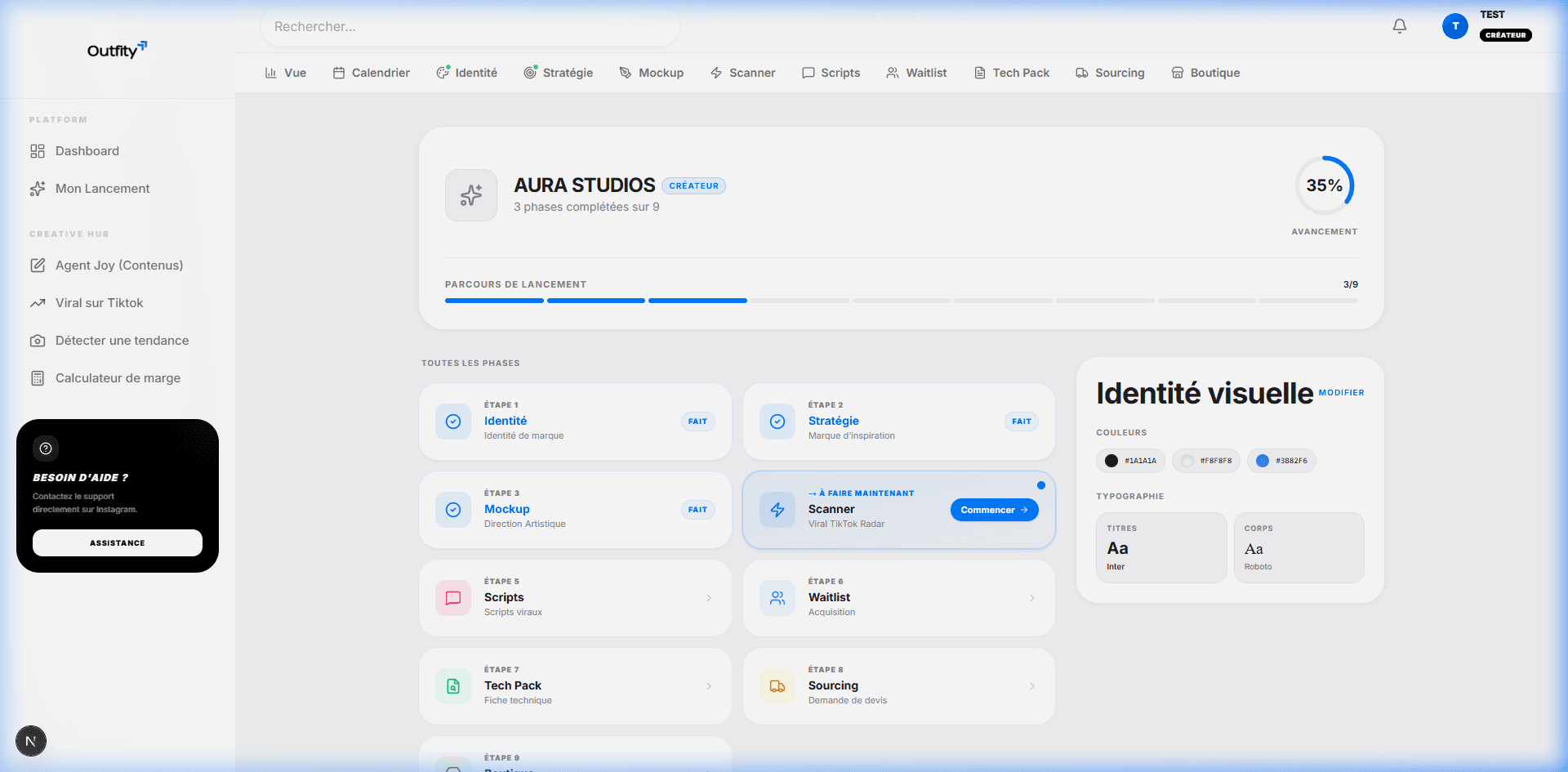This screenshot has width=1568, height=772.
Task: Expand the Scripts viraux card chevron
Action: click(708, 598)
